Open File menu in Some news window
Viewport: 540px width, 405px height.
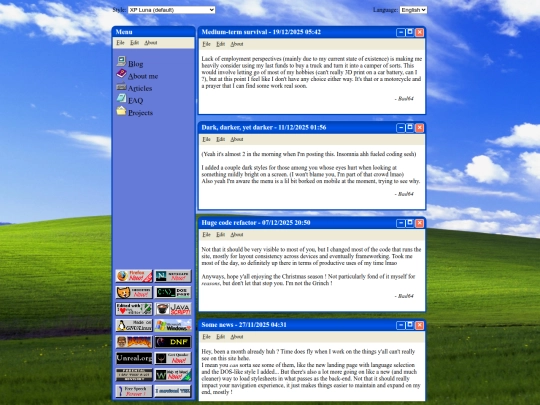(x=206, y=337)
